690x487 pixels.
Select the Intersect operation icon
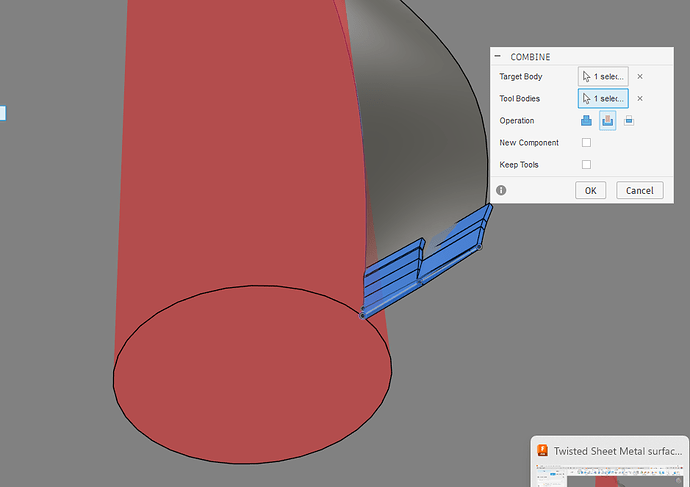629,121
